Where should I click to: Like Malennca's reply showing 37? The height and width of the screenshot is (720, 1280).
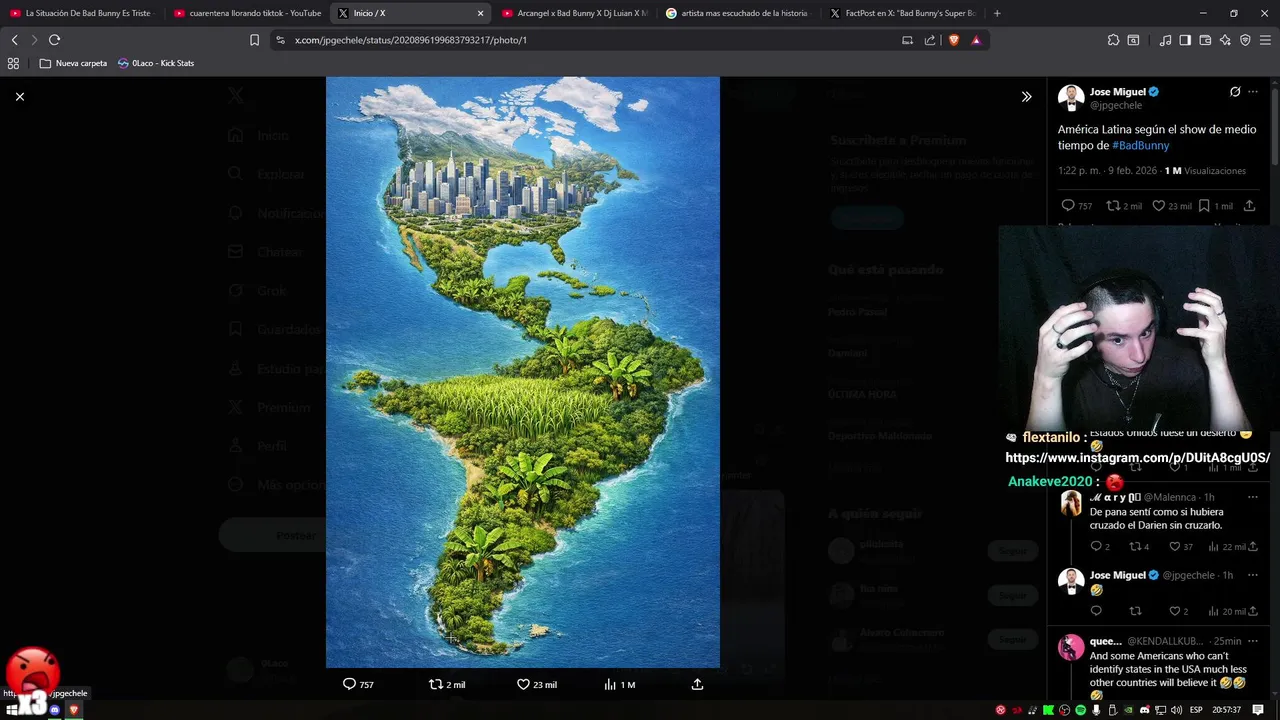[x=1176, y=547]
